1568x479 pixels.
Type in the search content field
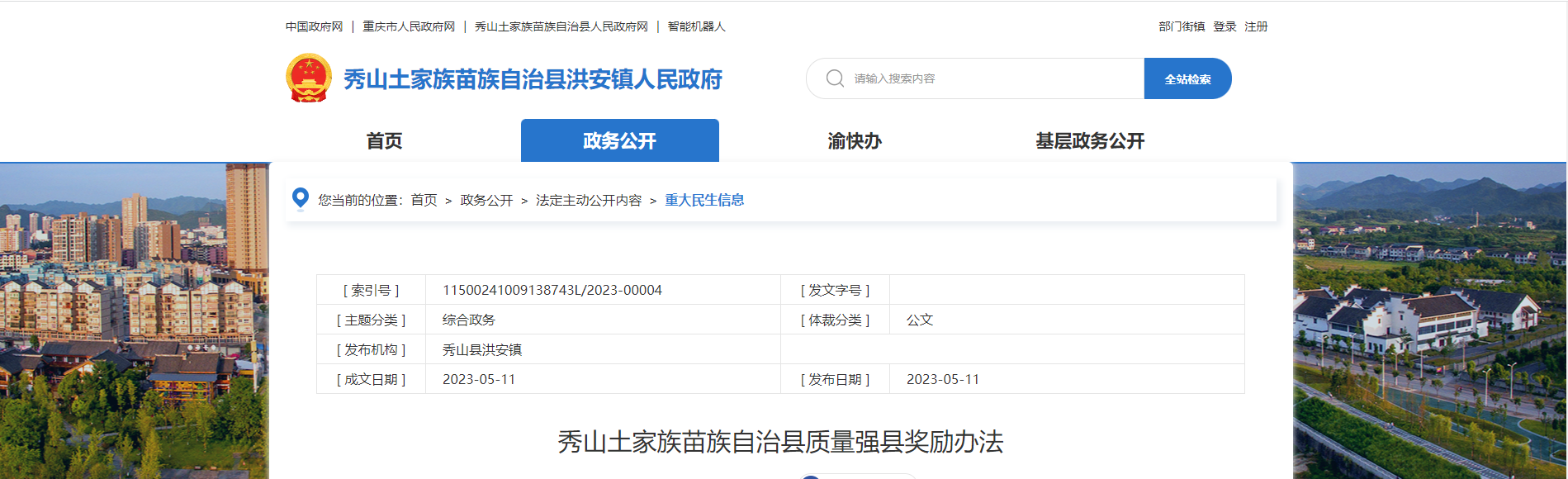(991, 78)
